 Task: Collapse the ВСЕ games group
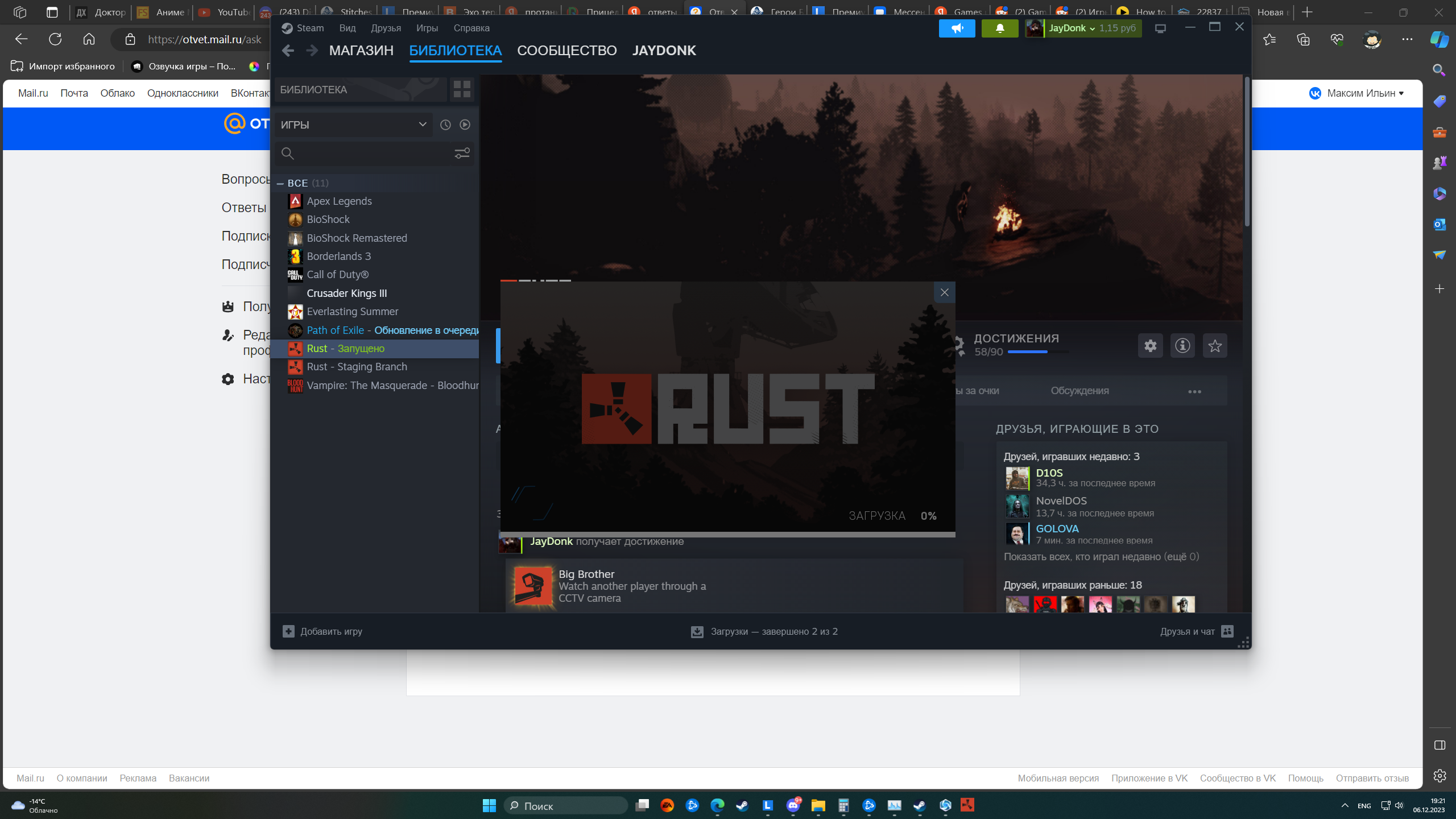pyautogui.click(x=280, y=183)
